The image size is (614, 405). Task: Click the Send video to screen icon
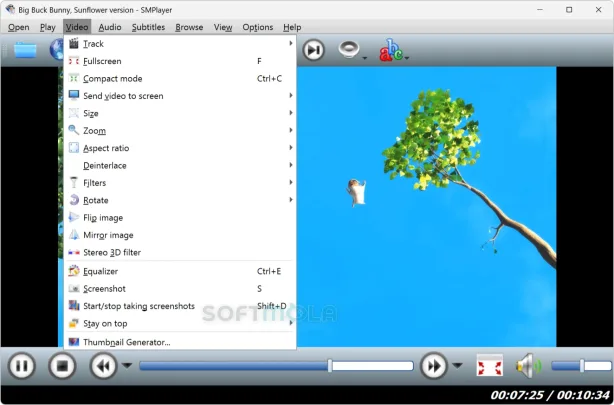click(74, 95)
